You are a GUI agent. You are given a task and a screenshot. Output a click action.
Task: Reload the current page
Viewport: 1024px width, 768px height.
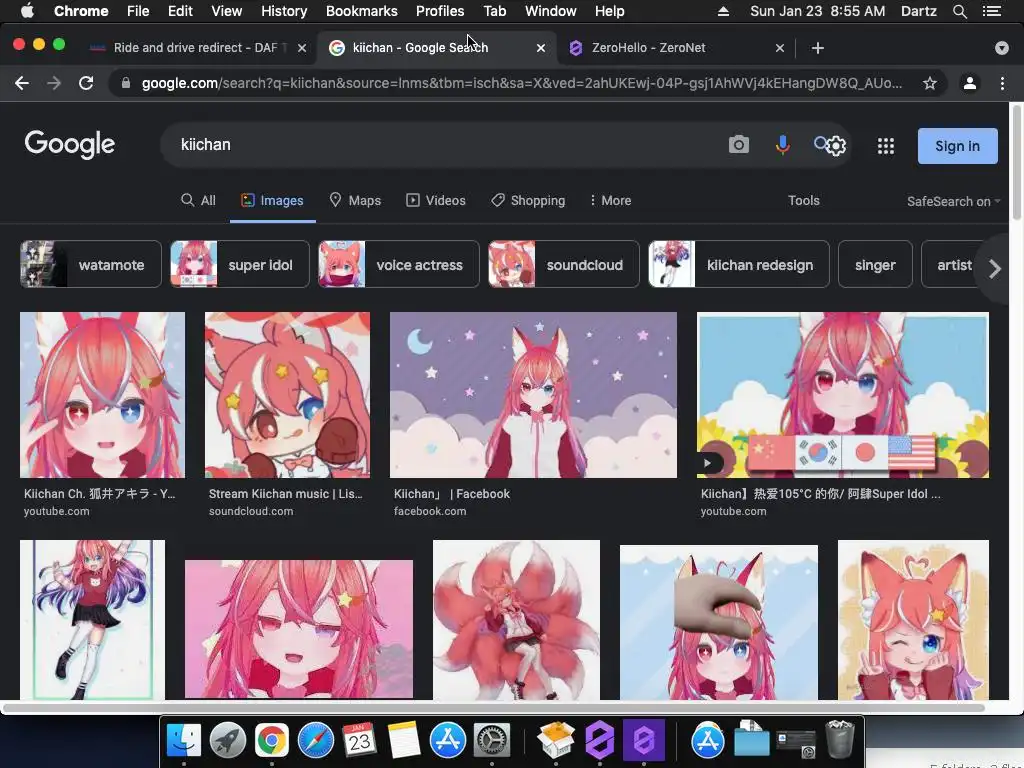86,83
